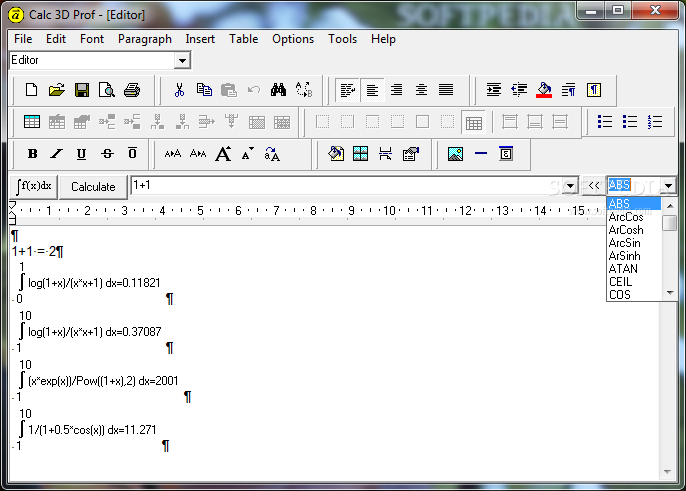686x491 pixels.
Task: Open the Font menu
Action: [92, 39]
